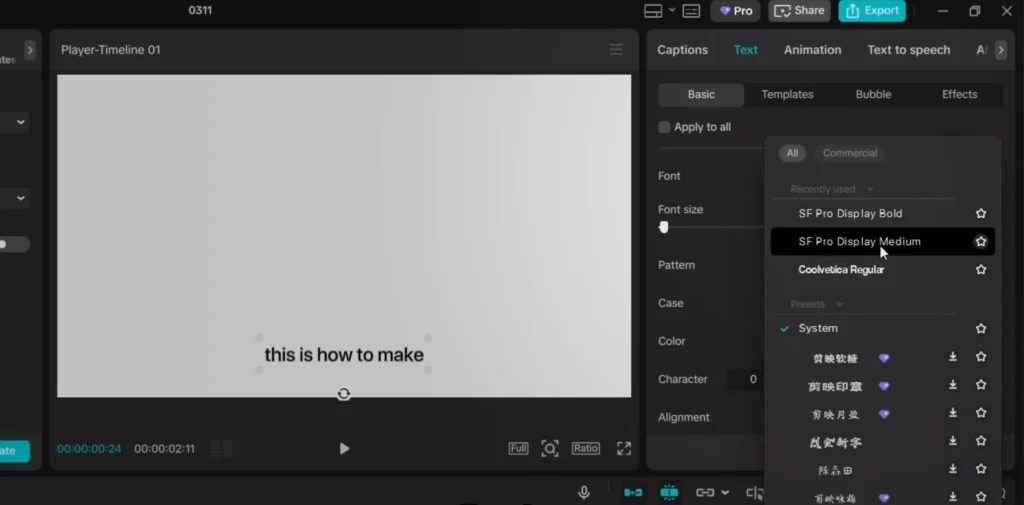Click the rotate handle below the text box
Image resolution: width=1024 pixels, height=505 pixels.
[x=344, y=394]
